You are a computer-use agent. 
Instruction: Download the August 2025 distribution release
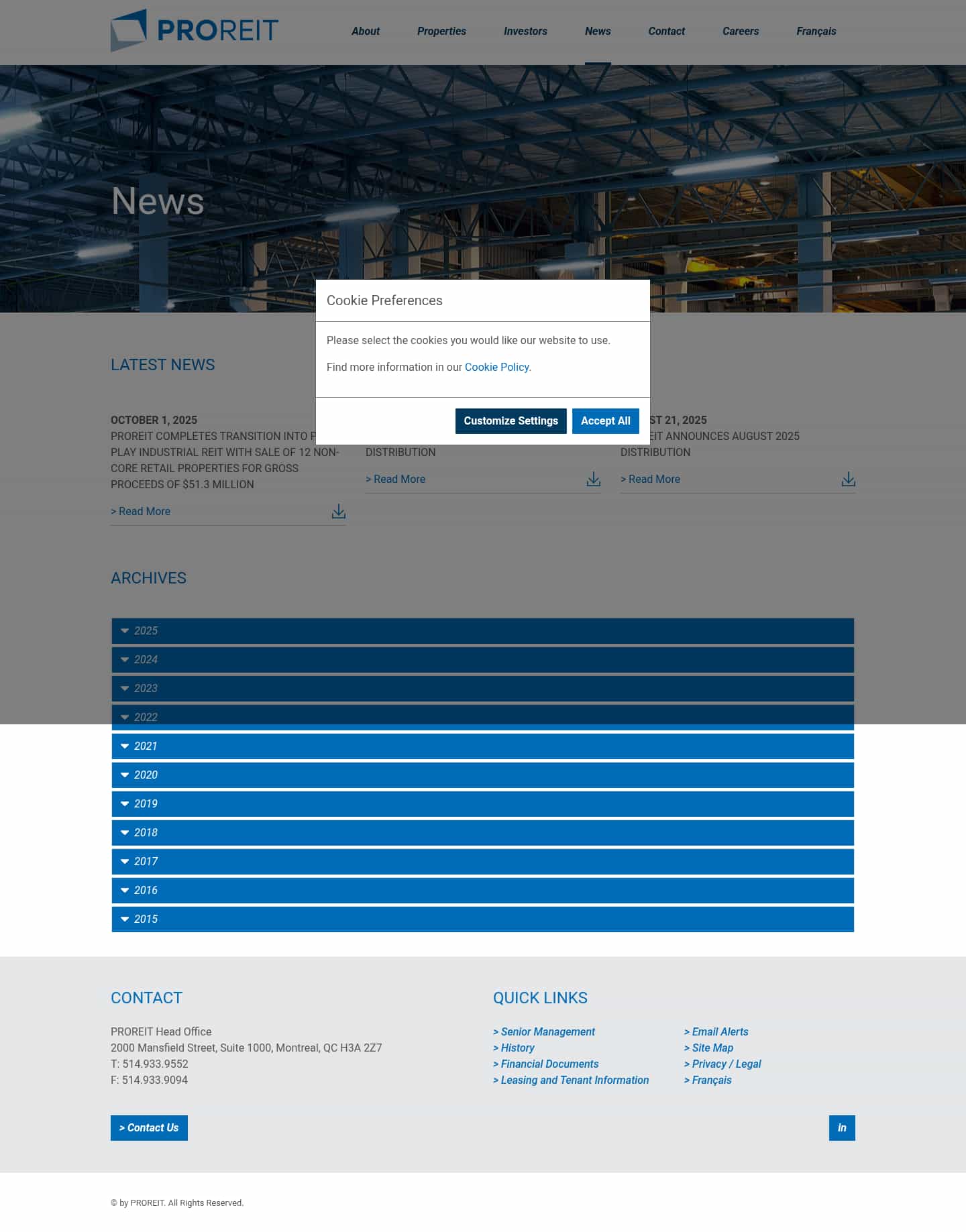[849, 480]
